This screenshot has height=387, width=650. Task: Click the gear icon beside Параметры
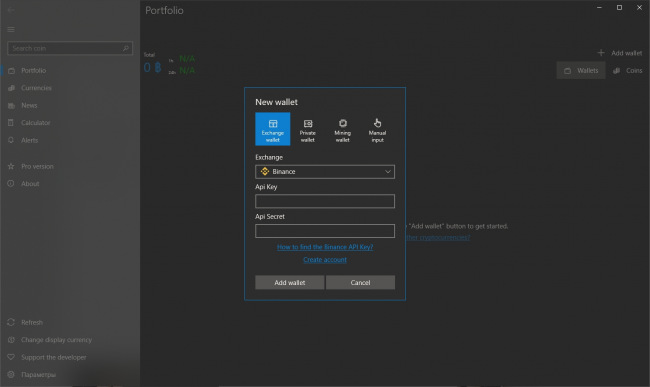click(11, 375)
